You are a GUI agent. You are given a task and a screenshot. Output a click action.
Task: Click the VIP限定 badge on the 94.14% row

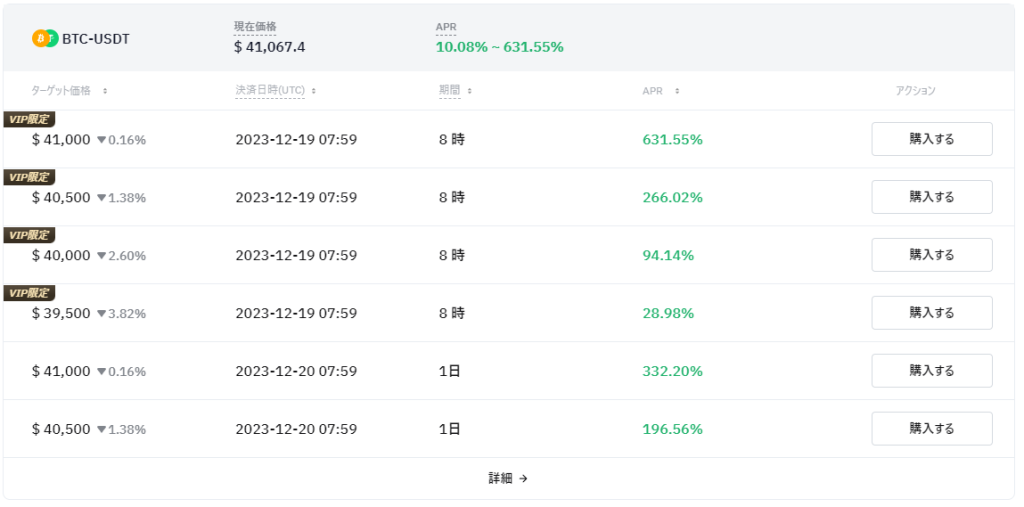pyautogui.click(x=29, y=235)
